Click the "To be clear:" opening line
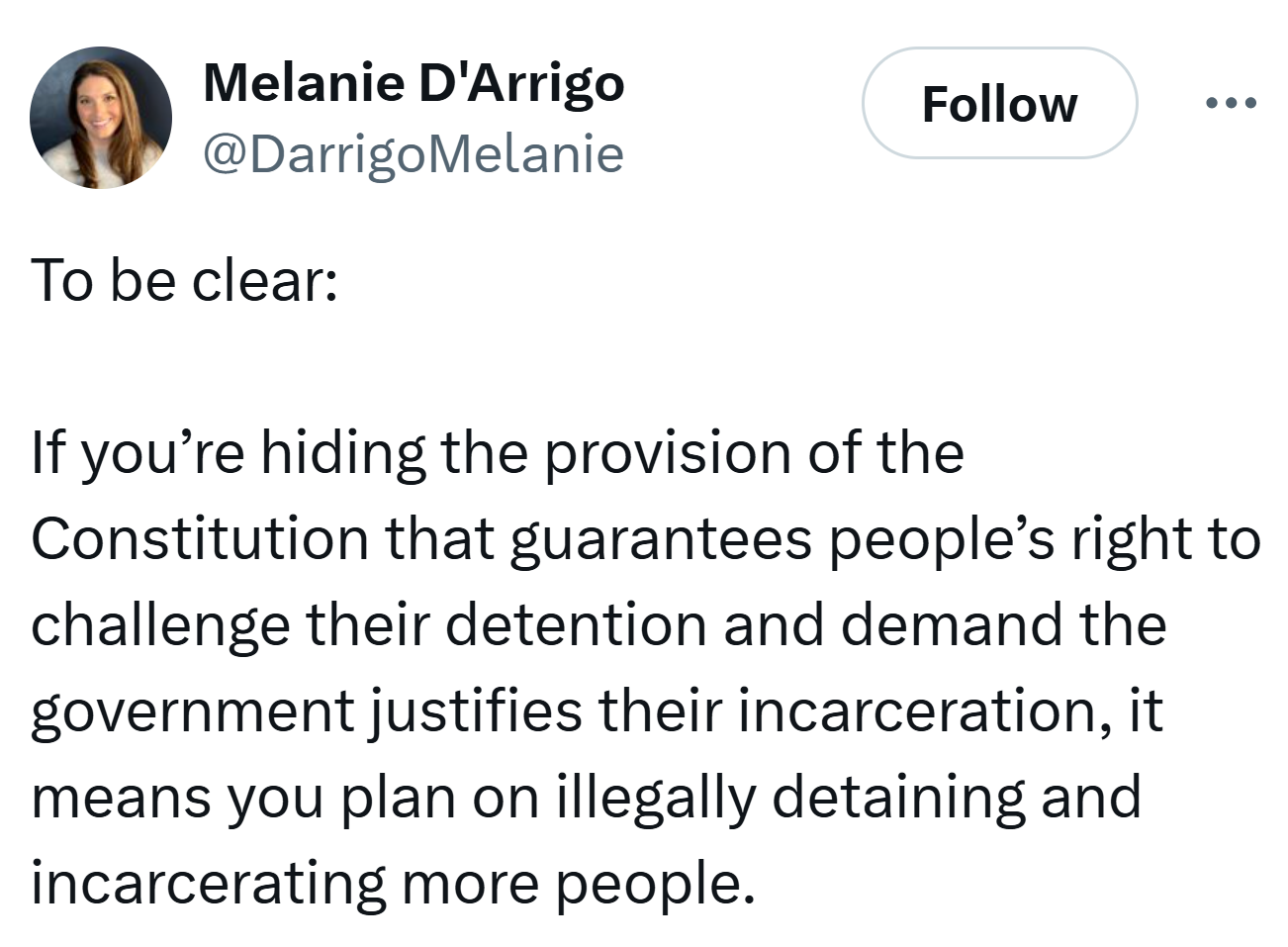Screen dimensions: 1288x947 tap(184, 281)
